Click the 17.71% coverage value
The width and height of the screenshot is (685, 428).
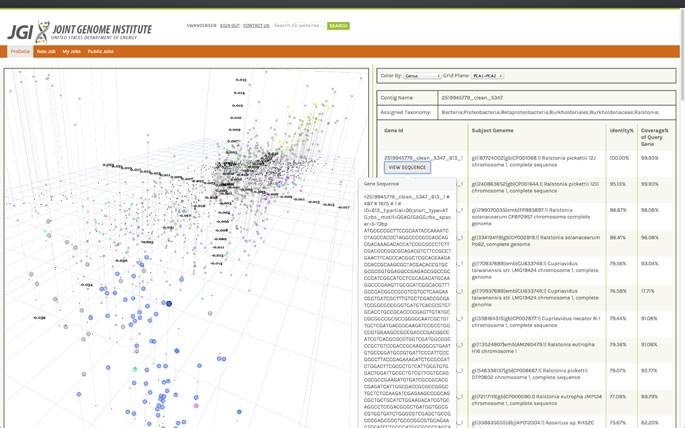(647, 291)
